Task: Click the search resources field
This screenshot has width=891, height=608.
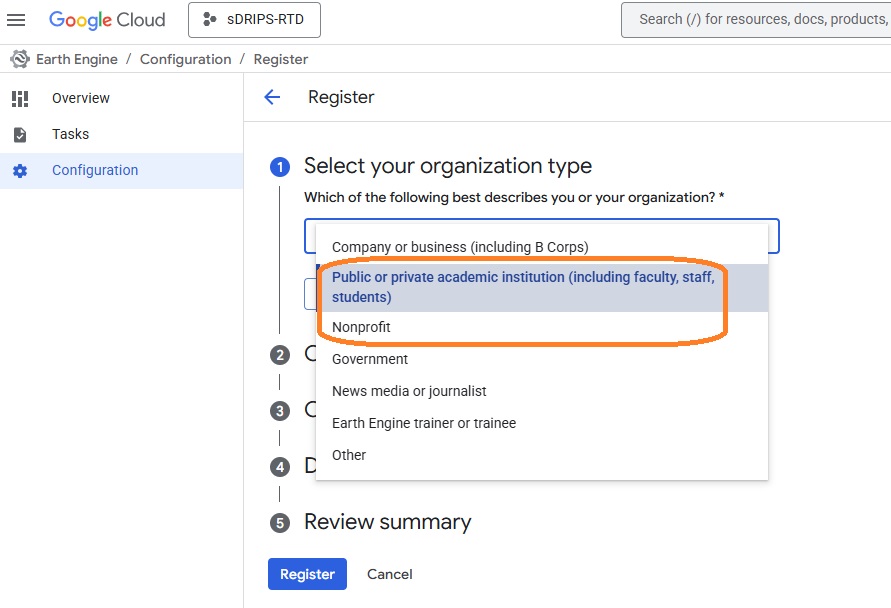Action: [x=756, y=20]
